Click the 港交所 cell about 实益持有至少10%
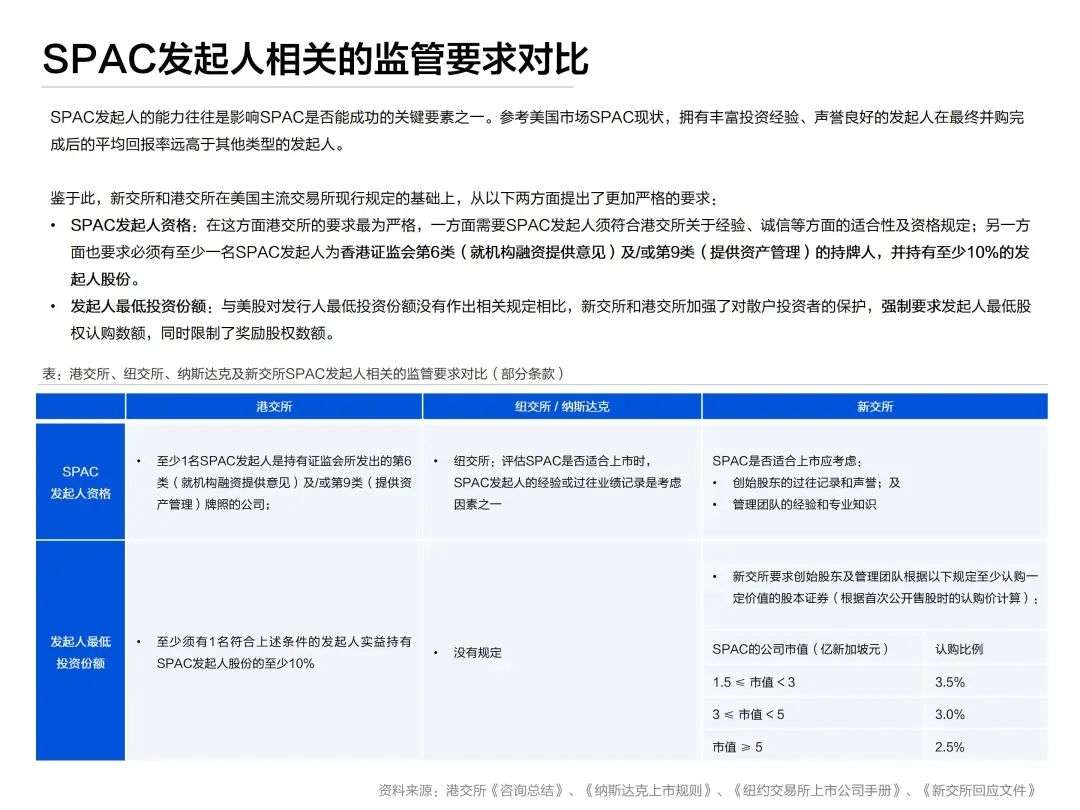The image size is (1080, 810). pos(284,652)
